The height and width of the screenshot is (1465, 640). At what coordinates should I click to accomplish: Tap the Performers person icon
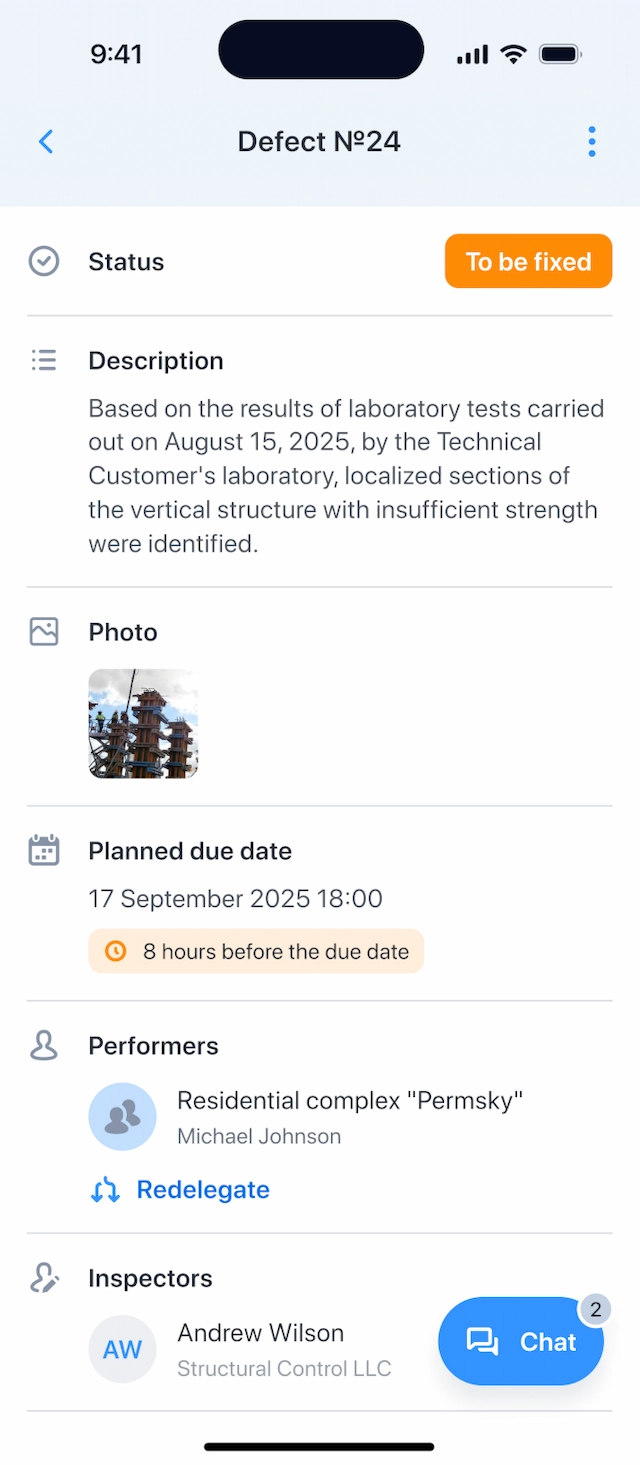point(44,1046)
